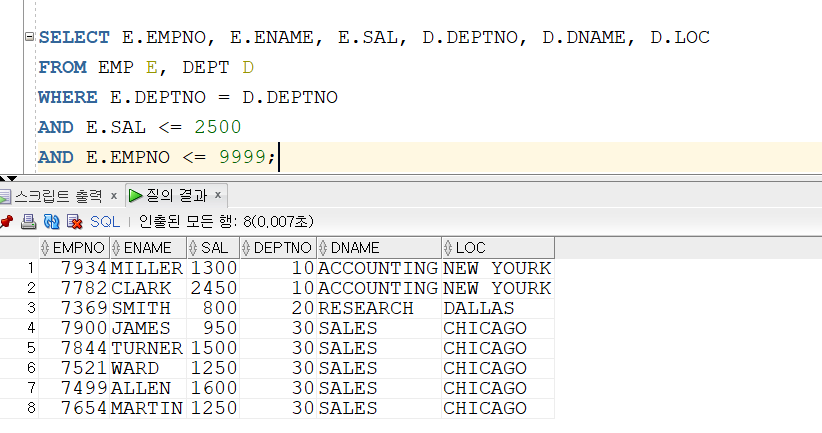Screen dimensions: 822x433
Task: Click the pin icon in results toolbar
Action: pos(6,222)
